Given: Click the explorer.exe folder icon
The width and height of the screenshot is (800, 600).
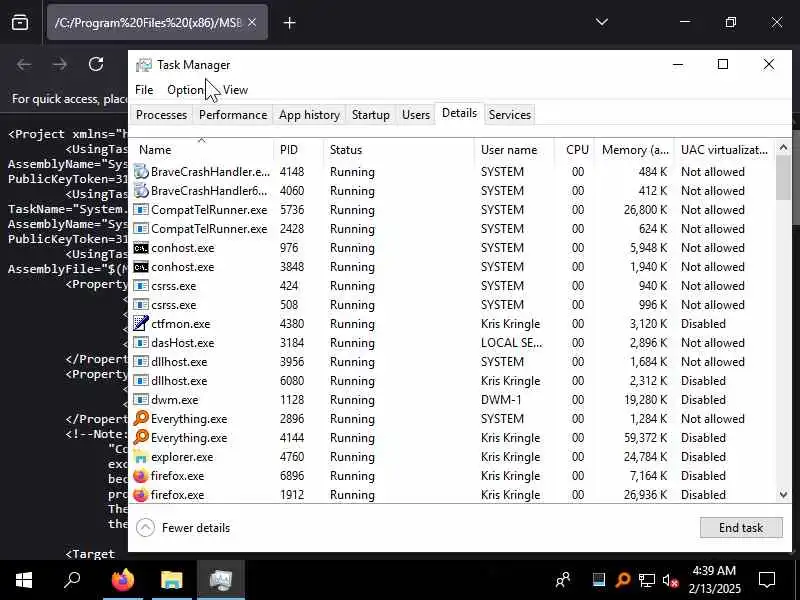Looking at the screenshot, I should (141, 457).
